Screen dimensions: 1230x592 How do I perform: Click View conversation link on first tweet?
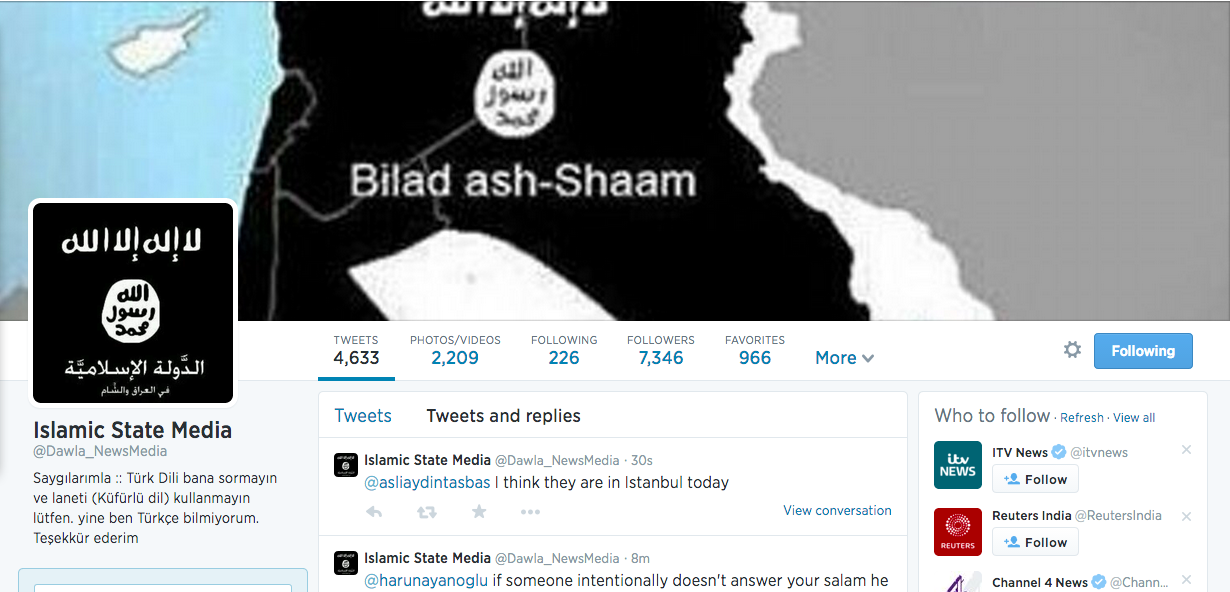click(837, 510)
